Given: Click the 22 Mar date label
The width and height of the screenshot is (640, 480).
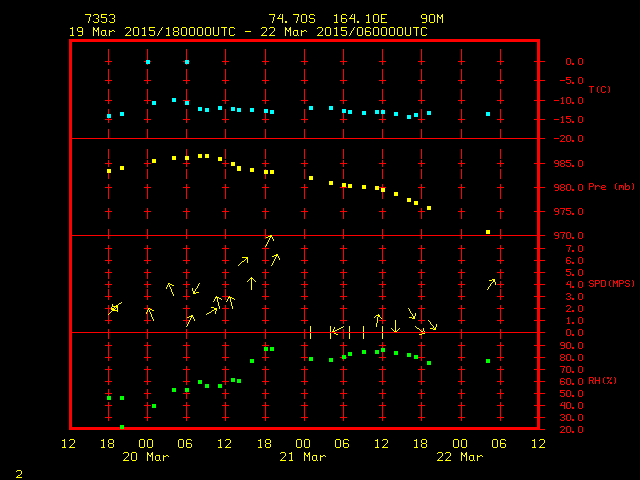Looking at the screenshot, I should [x=459, y=457].
